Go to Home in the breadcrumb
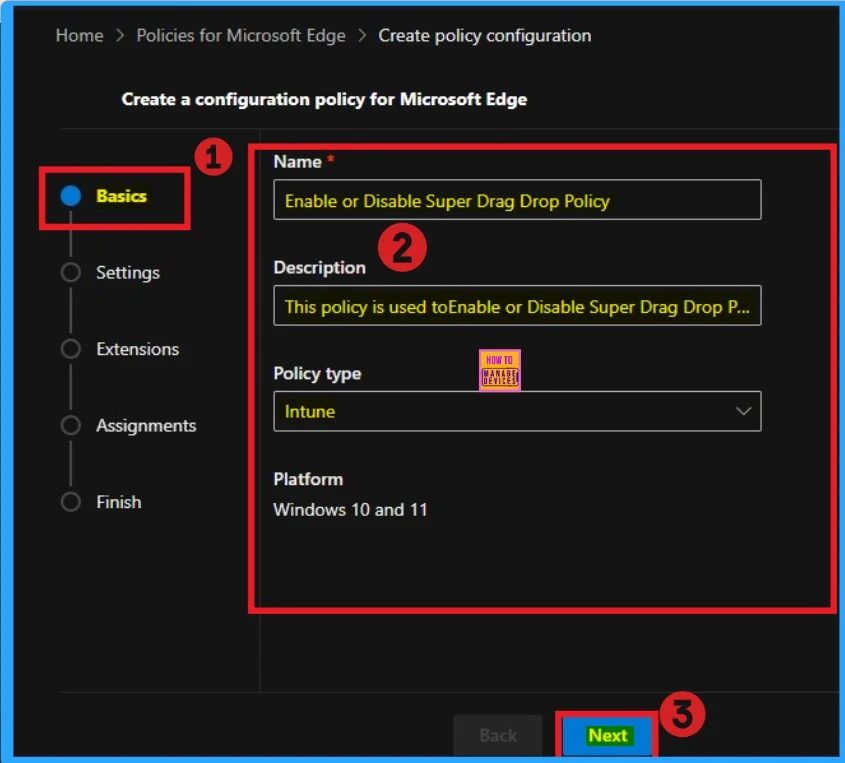Viewport: 845px width, 763px height. [x=79, y=36]
